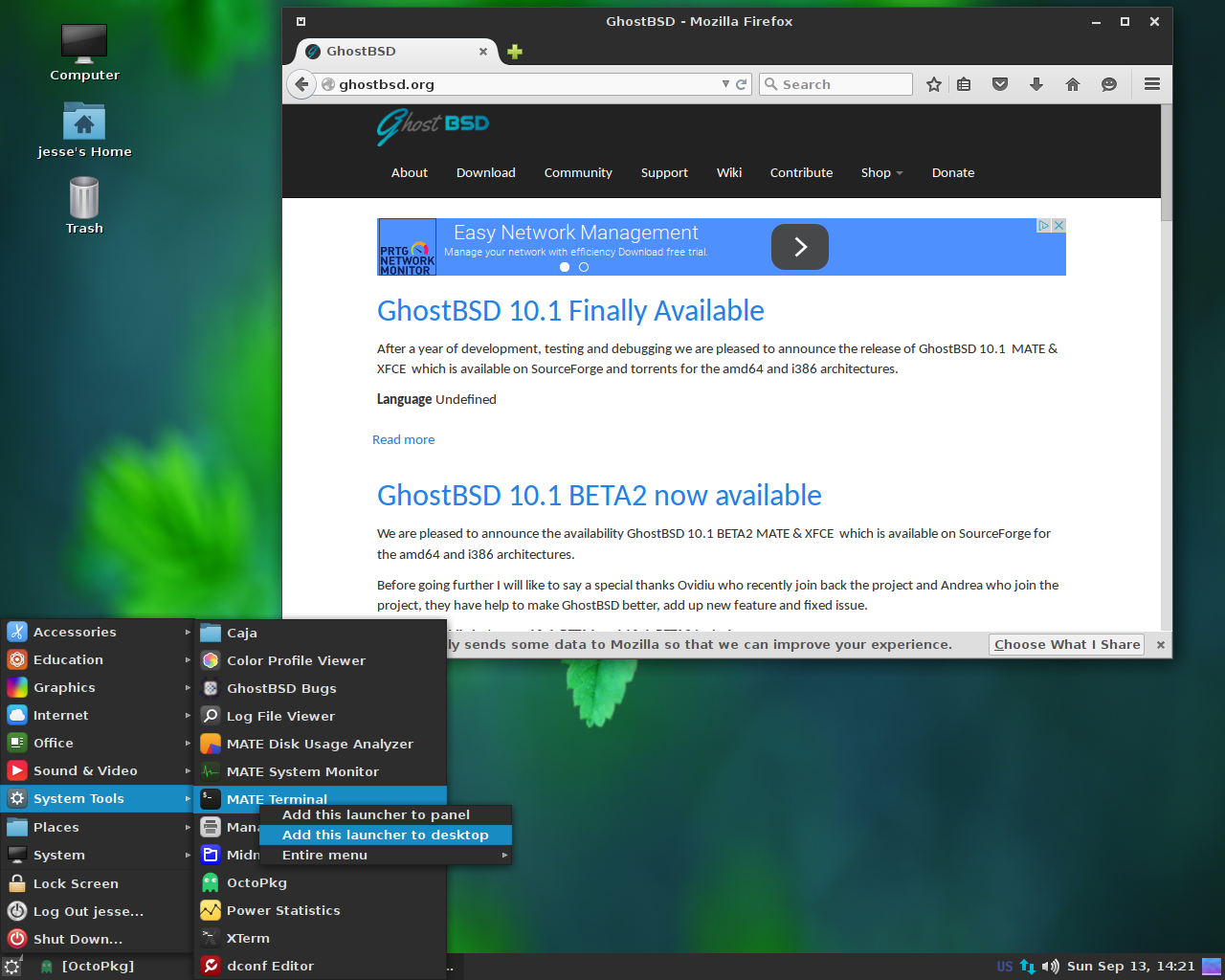The image size is (1225, 980).
Task: Launch Caja from the System Tools menu
Action: click(x=321, y=633)
